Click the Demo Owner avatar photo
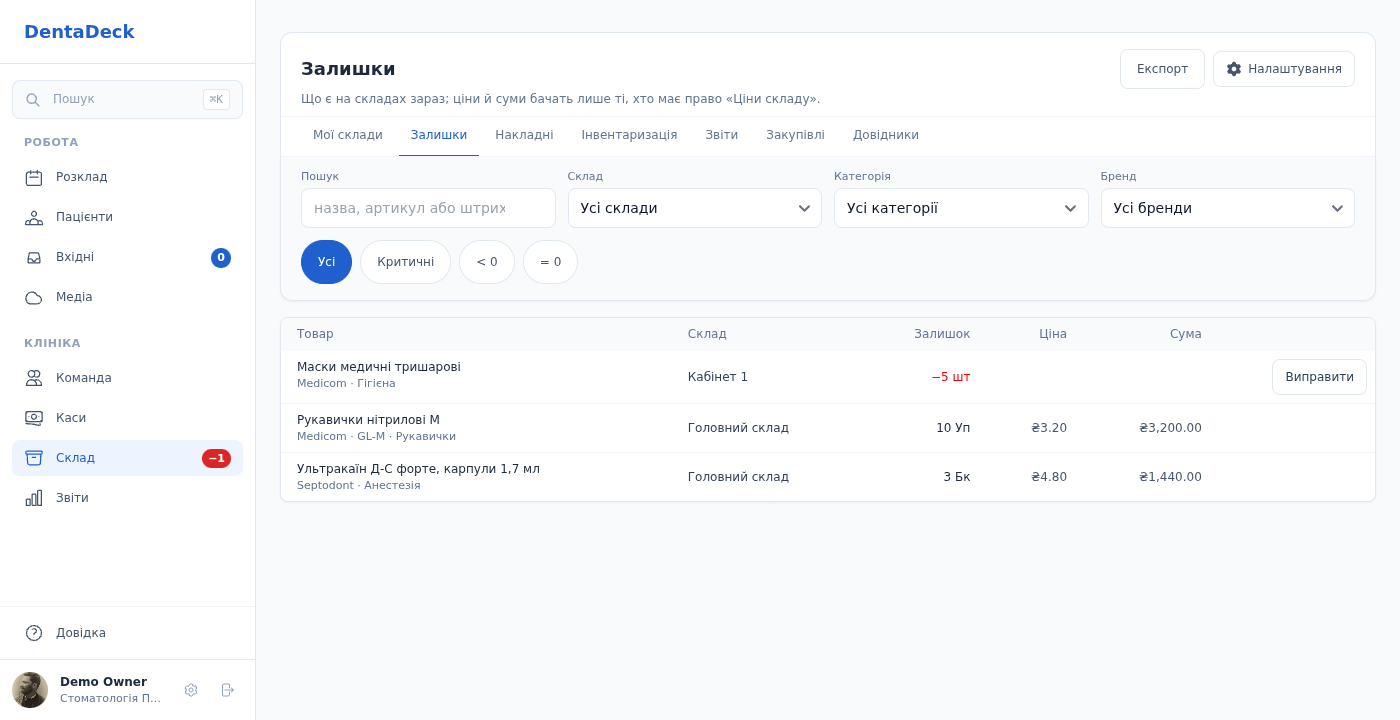 click(x=30, y=690)
